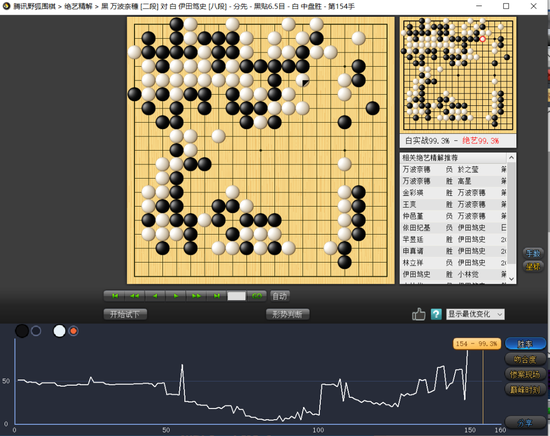Click the mini-board thumbnail preview
This screenshot has height=436, width=550.
(x=458, y=75)
